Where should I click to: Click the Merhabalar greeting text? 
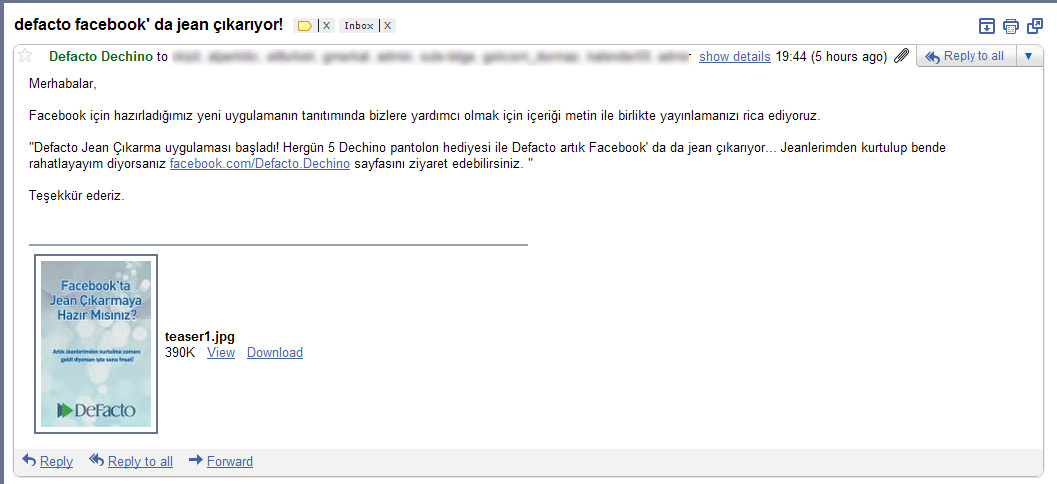coord(63,84)
